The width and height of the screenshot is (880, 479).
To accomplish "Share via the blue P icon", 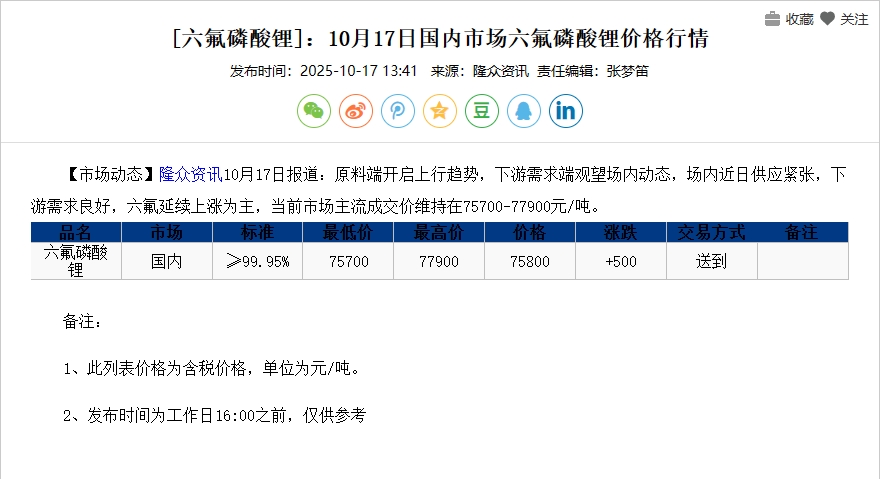I will click(398, 111).
